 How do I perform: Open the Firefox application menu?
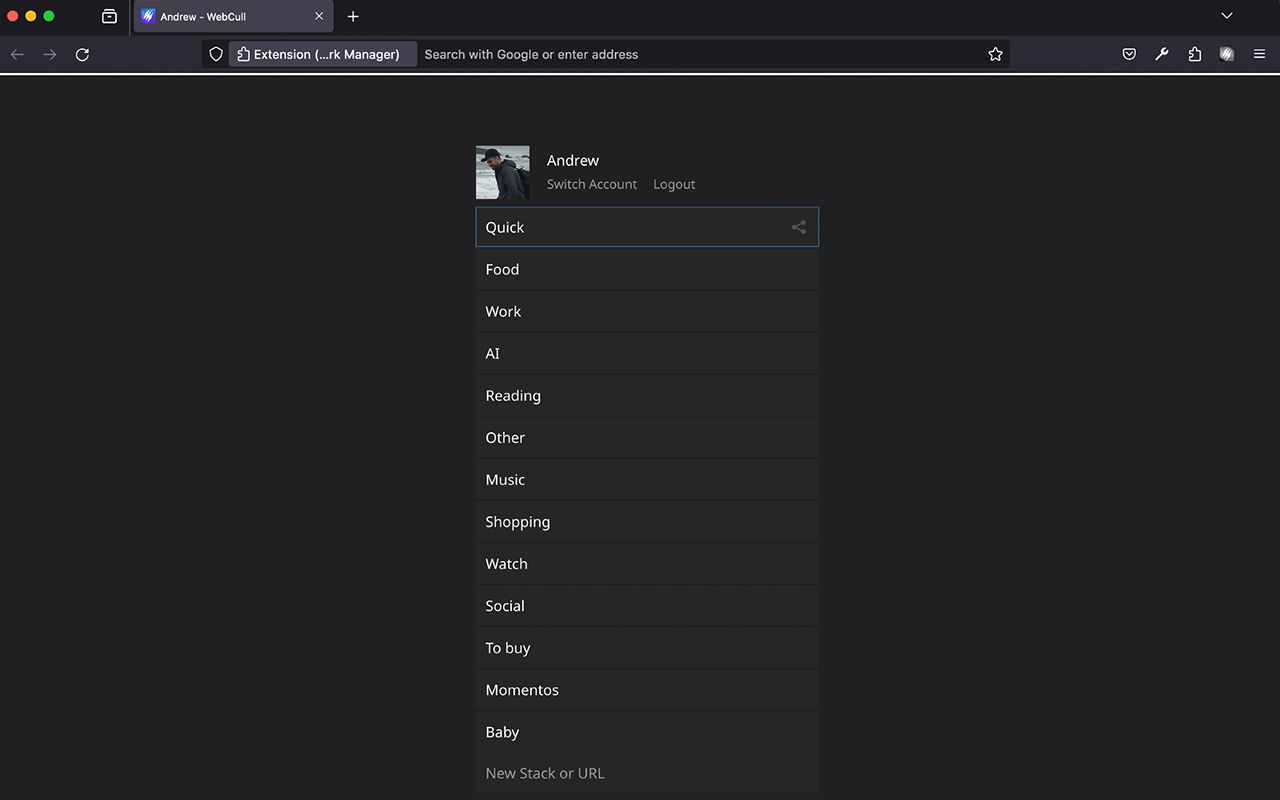coord(1259,54)
